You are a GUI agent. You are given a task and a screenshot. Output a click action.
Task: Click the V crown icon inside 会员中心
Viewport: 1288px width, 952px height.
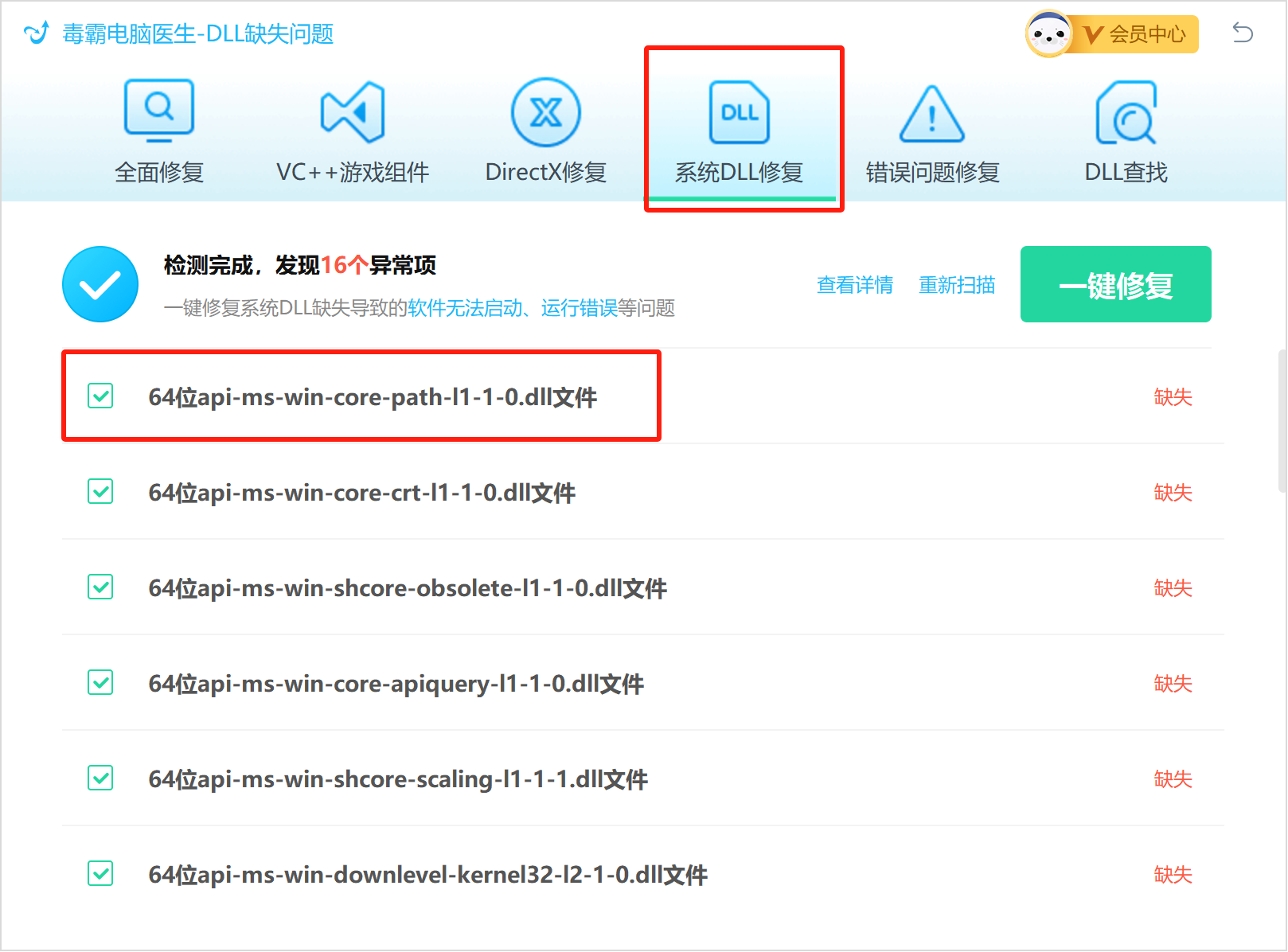[1095, 34]
